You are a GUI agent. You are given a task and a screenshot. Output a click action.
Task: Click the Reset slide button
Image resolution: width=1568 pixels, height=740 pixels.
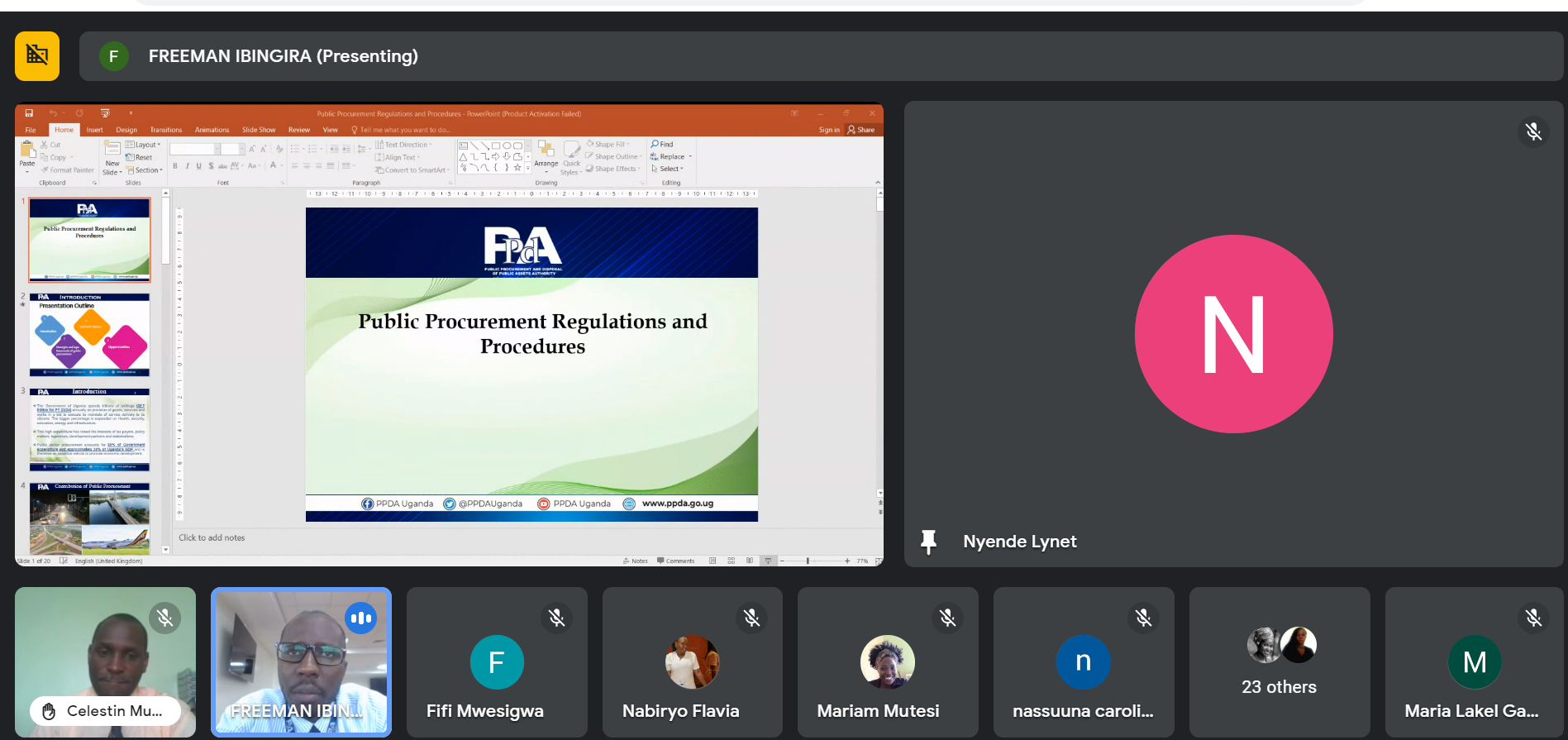tap(139, 157)
